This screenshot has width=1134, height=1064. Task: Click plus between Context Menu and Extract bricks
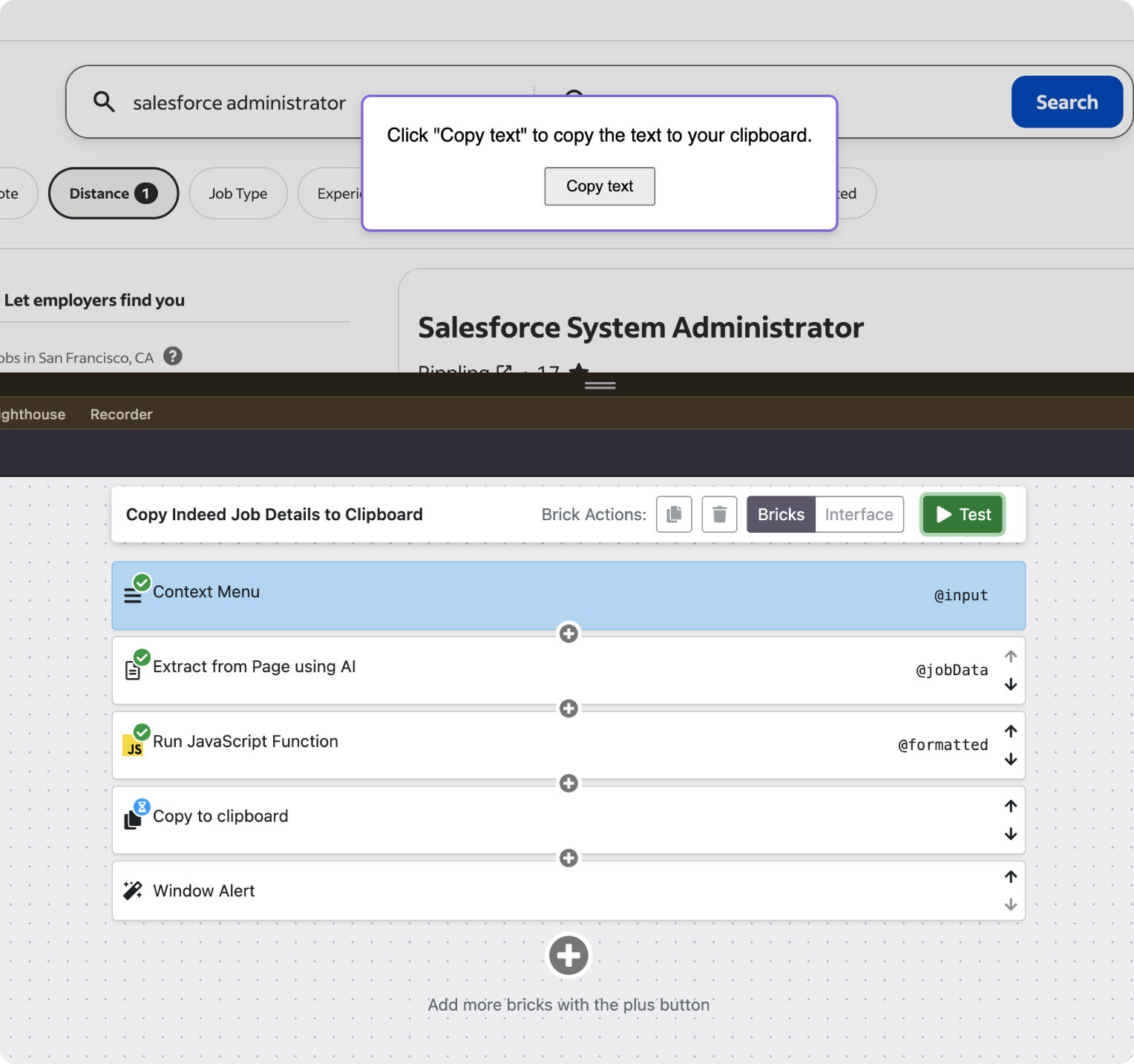(x=568, y=634)
